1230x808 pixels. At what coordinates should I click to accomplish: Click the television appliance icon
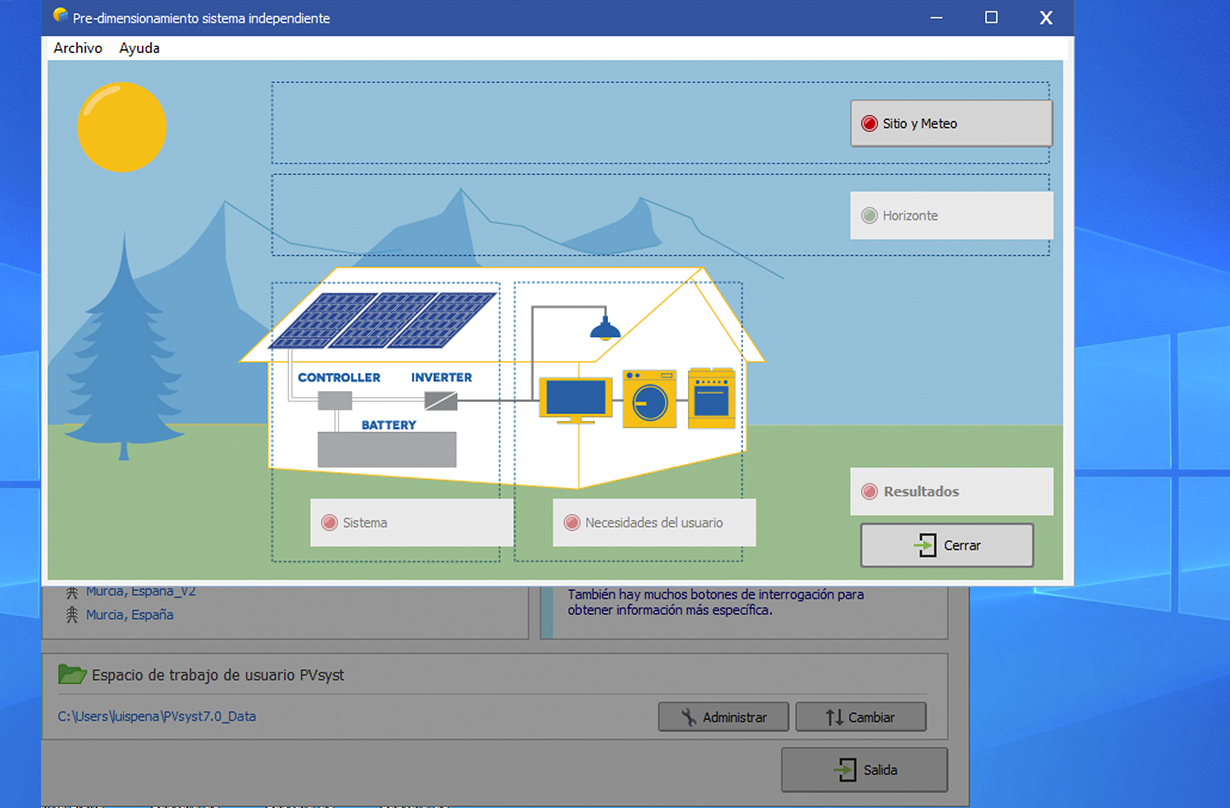(x=575, y=398)
